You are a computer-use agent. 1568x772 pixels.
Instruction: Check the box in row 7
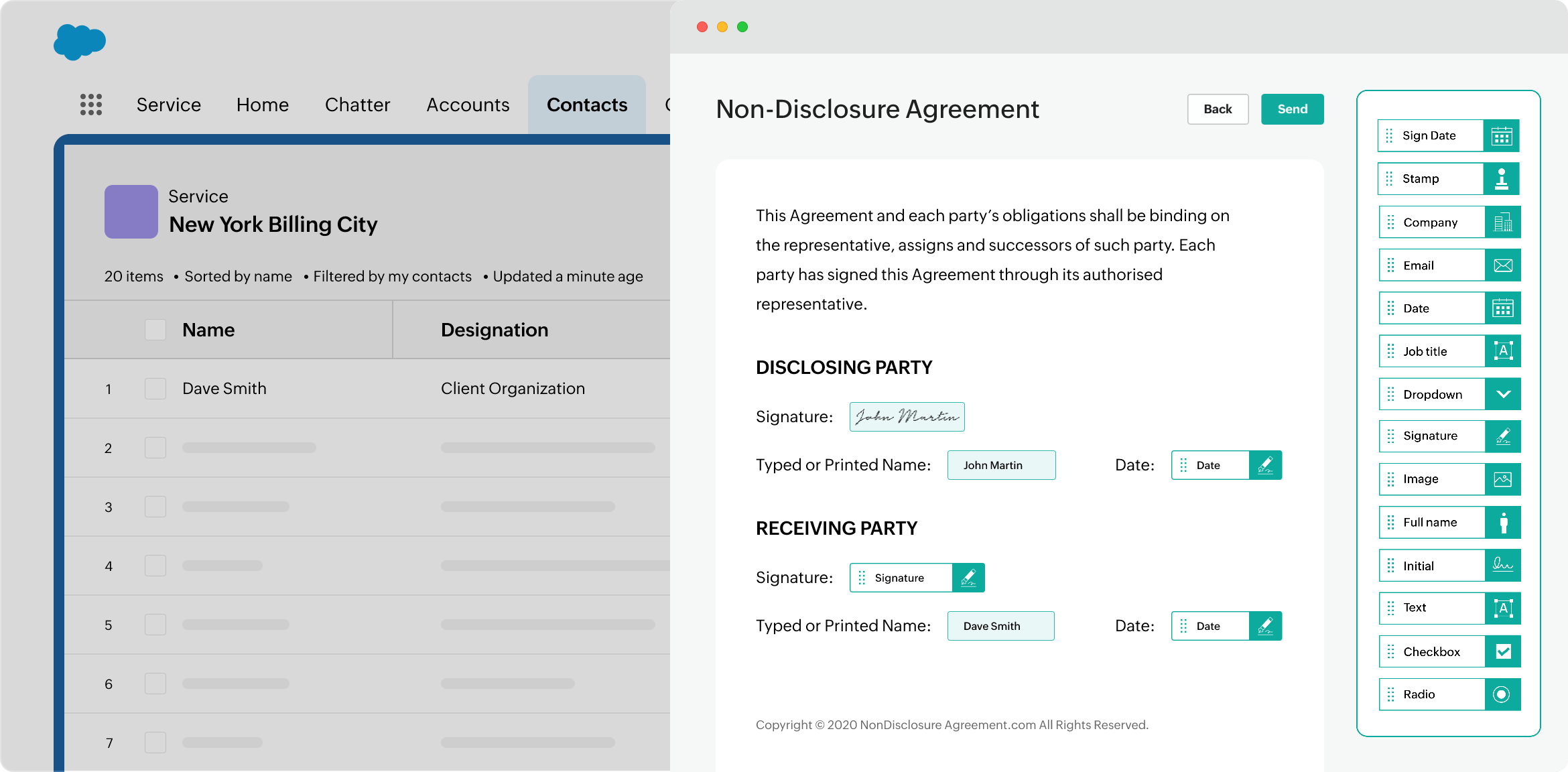[x=155, y=743]
